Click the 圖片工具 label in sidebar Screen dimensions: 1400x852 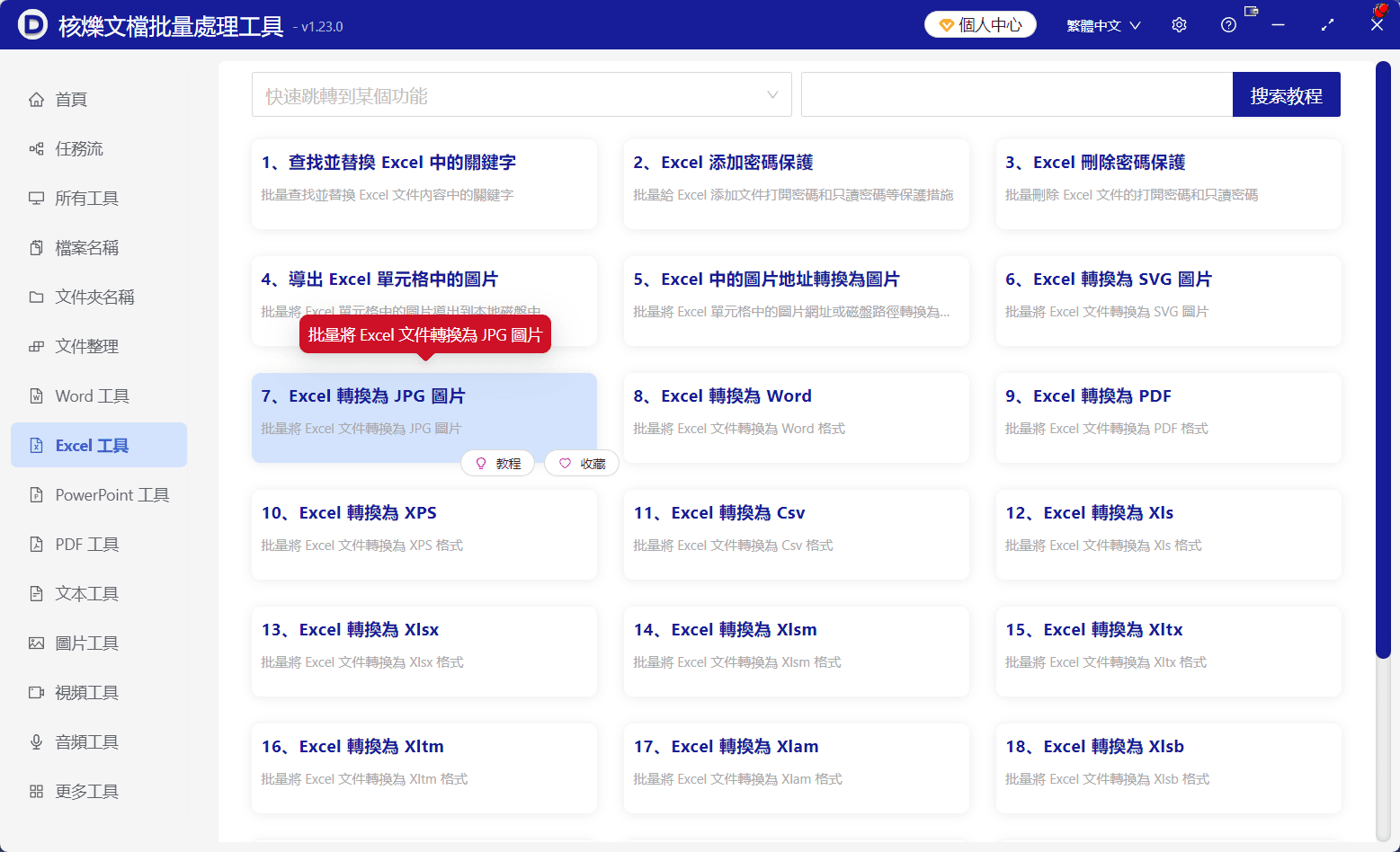87,643
